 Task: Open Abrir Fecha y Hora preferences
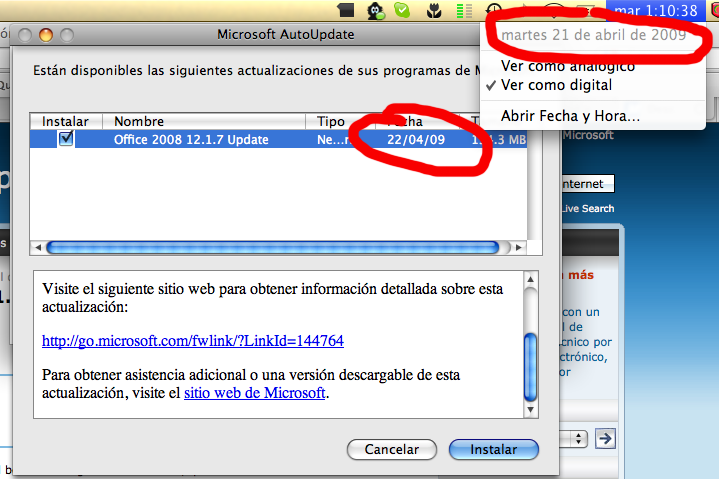tap(570, 116)
